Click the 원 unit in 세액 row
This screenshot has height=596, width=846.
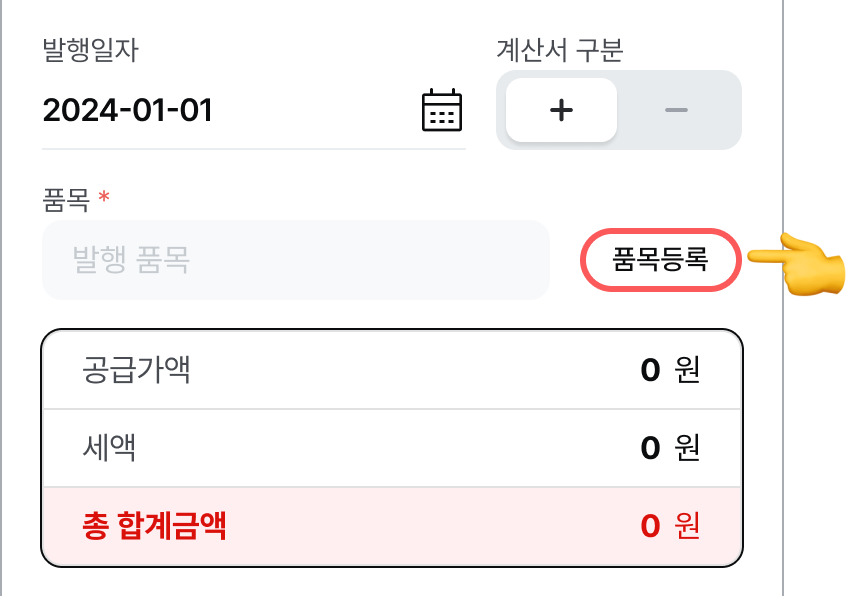(687, 448)
